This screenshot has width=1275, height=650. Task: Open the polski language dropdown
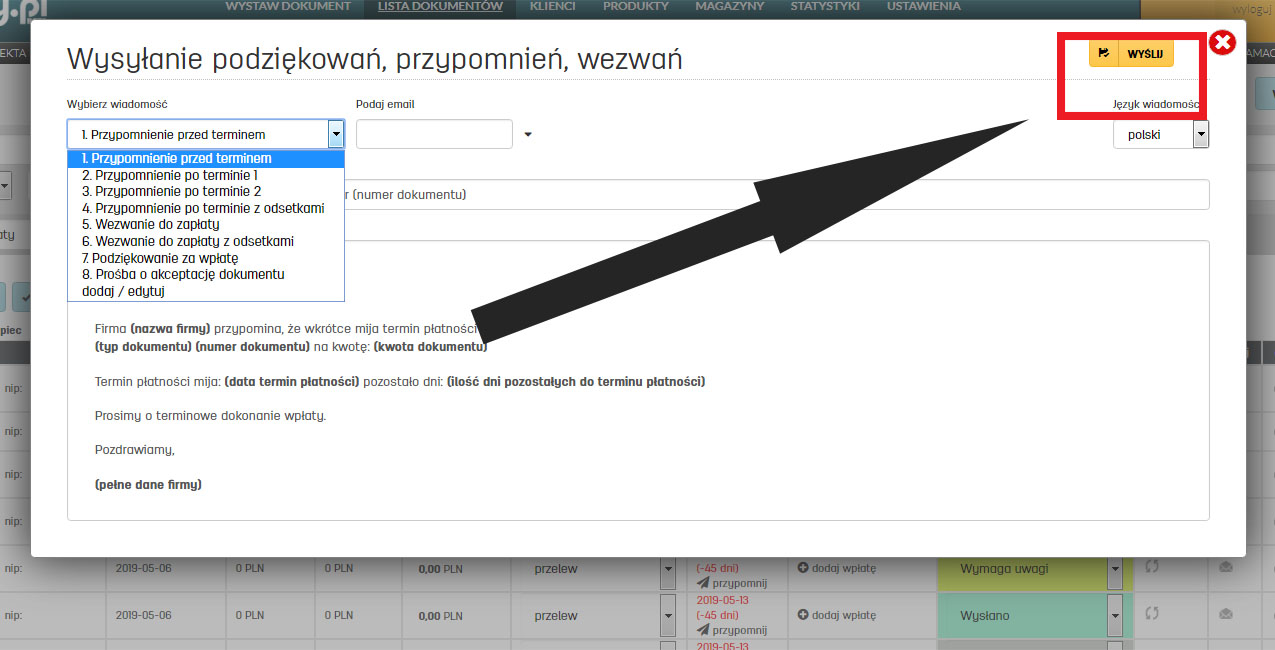click(1200, 134)
